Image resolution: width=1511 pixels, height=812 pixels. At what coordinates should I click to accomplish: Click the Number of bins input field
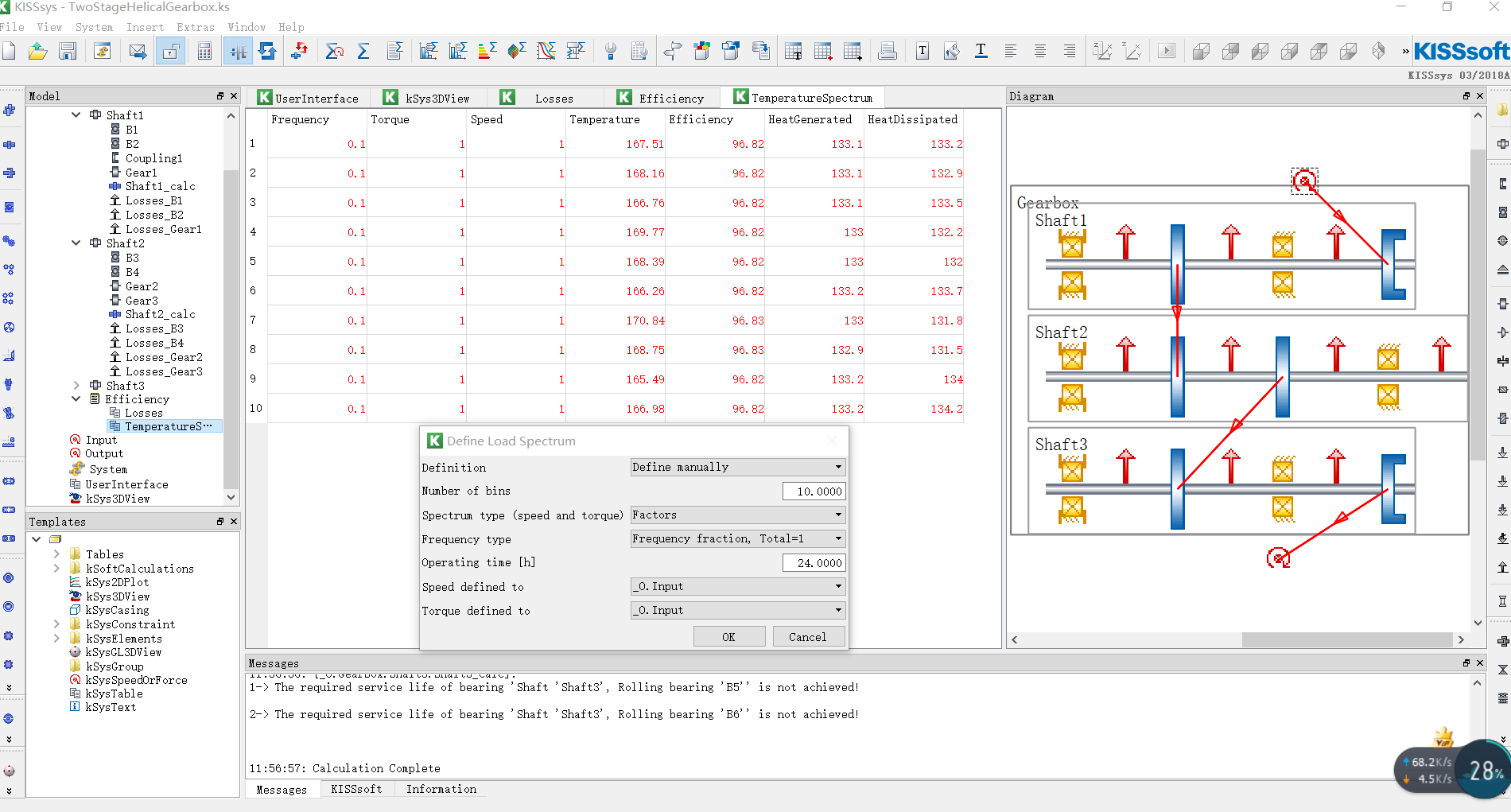[x=814, y=491]
